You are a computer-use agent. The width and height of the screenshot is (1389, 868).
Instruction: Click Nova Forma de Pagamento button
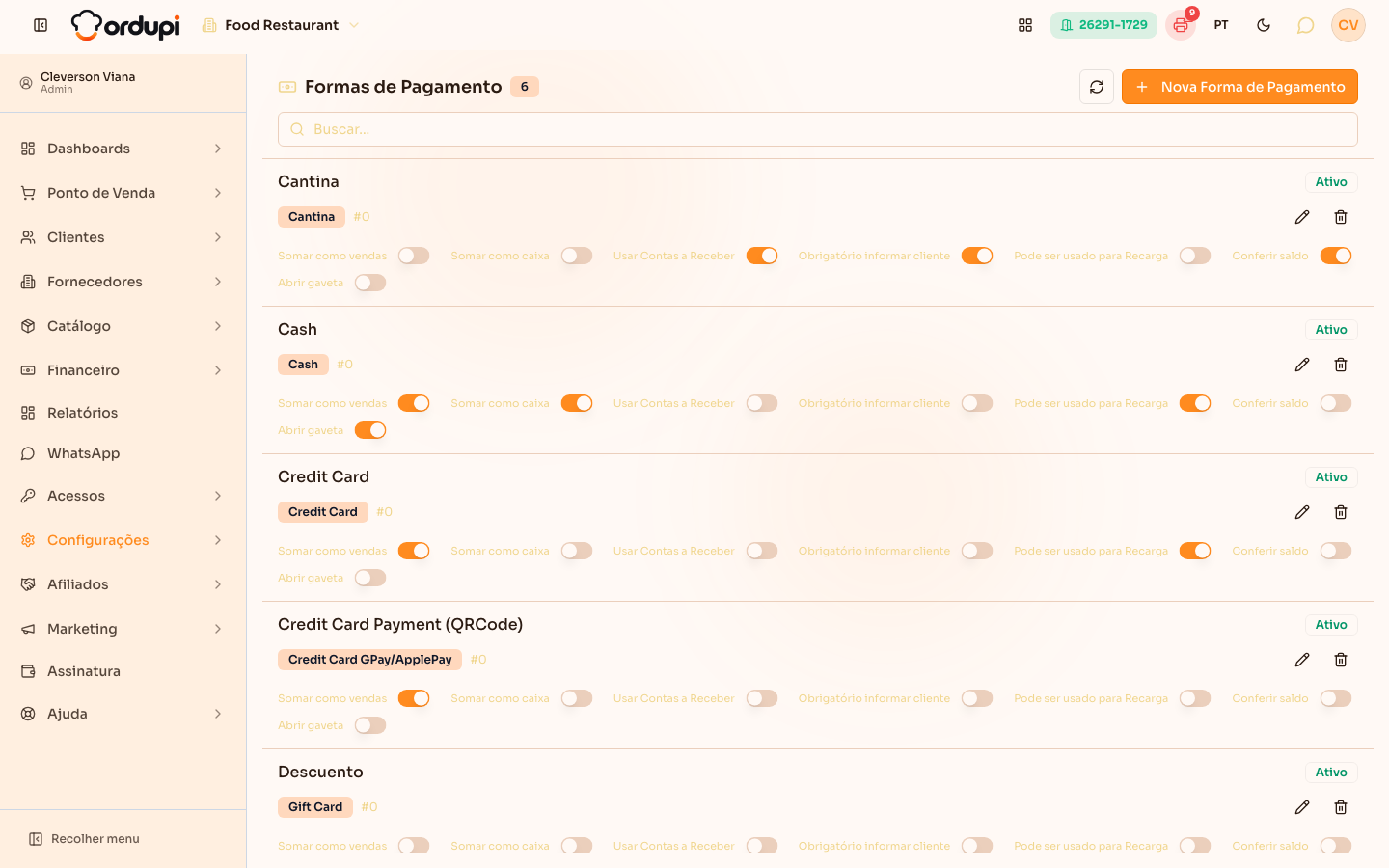point(1239,87)
